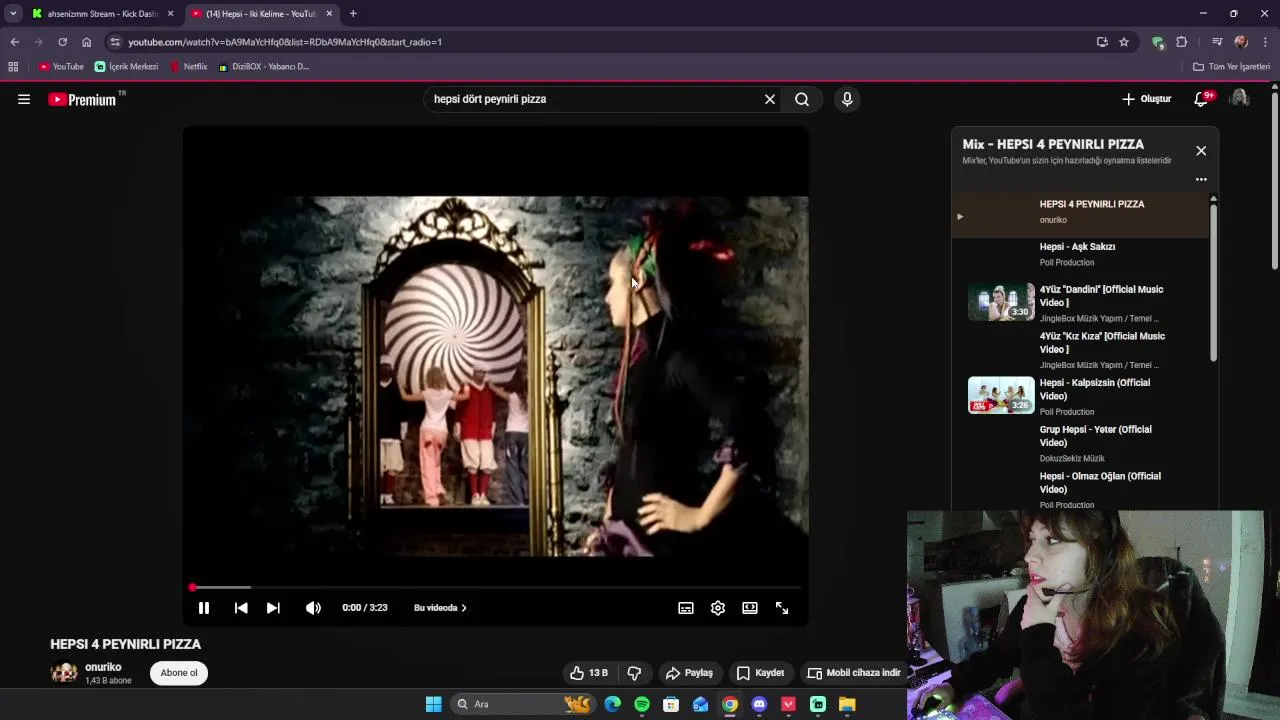Open the Netflix bookmark
The width and height of the screenshot is (1280, 720).
point(189,67)
